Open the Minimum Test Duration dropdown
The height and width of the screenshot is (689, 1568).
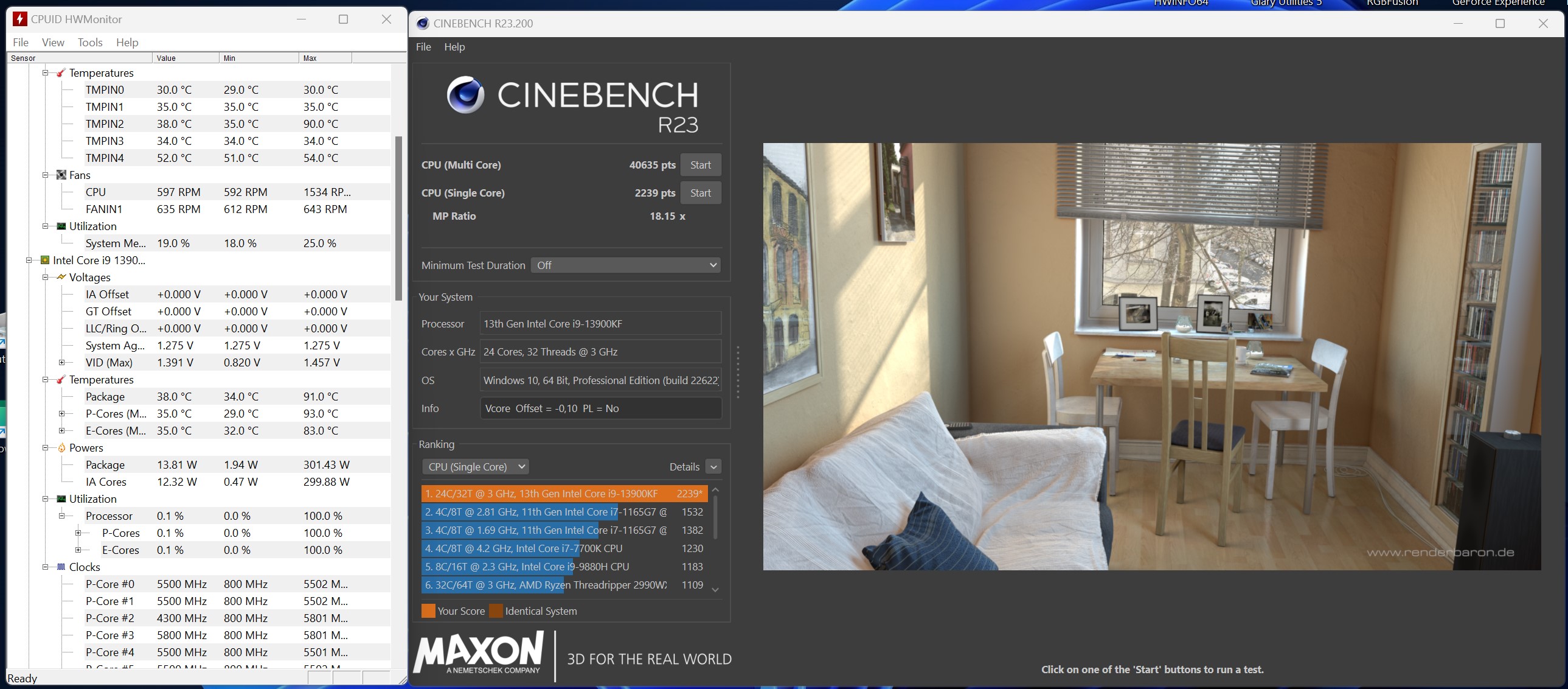(626, 265)
